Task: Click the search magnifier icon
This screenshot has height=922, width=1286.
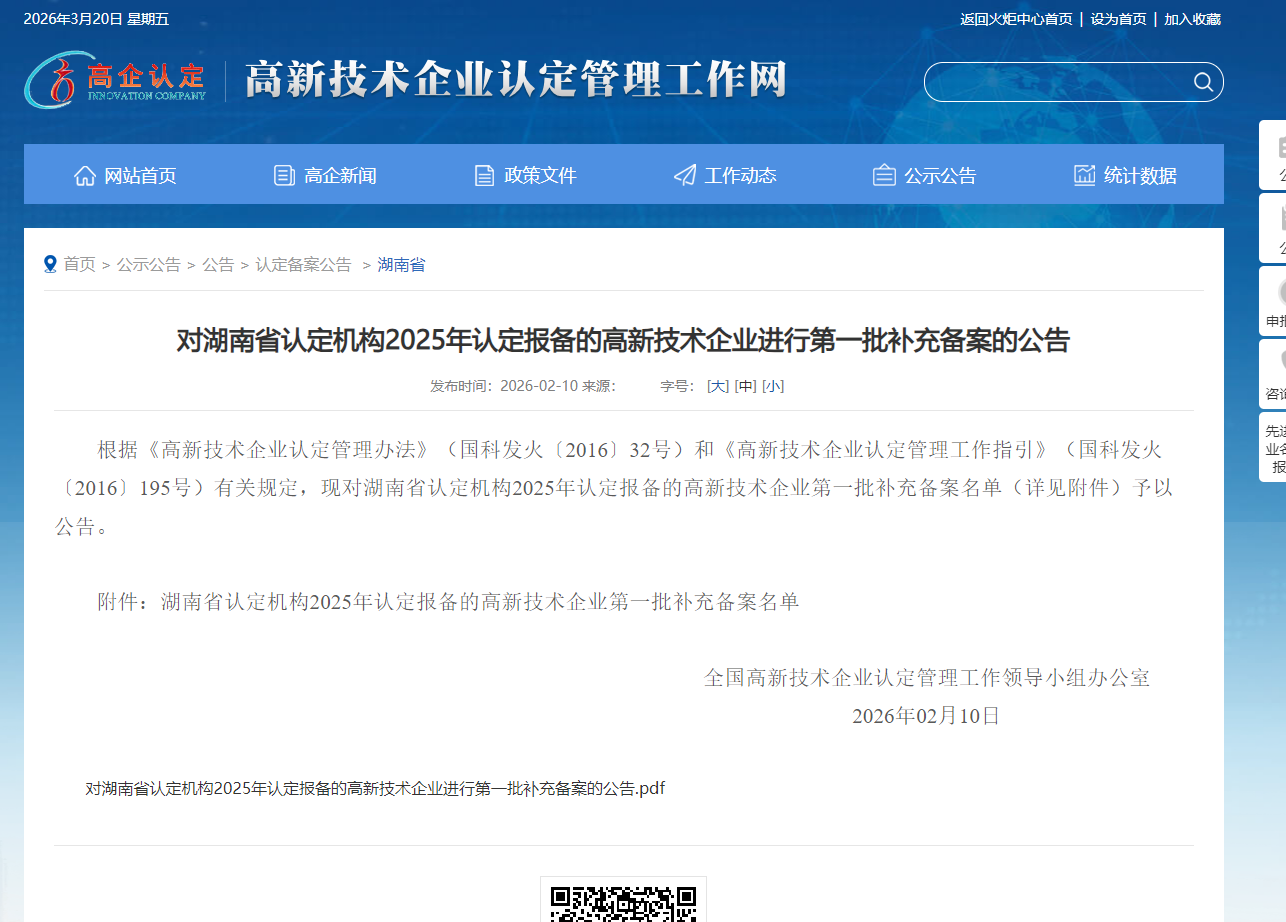Action: (x=1202, y=82)
